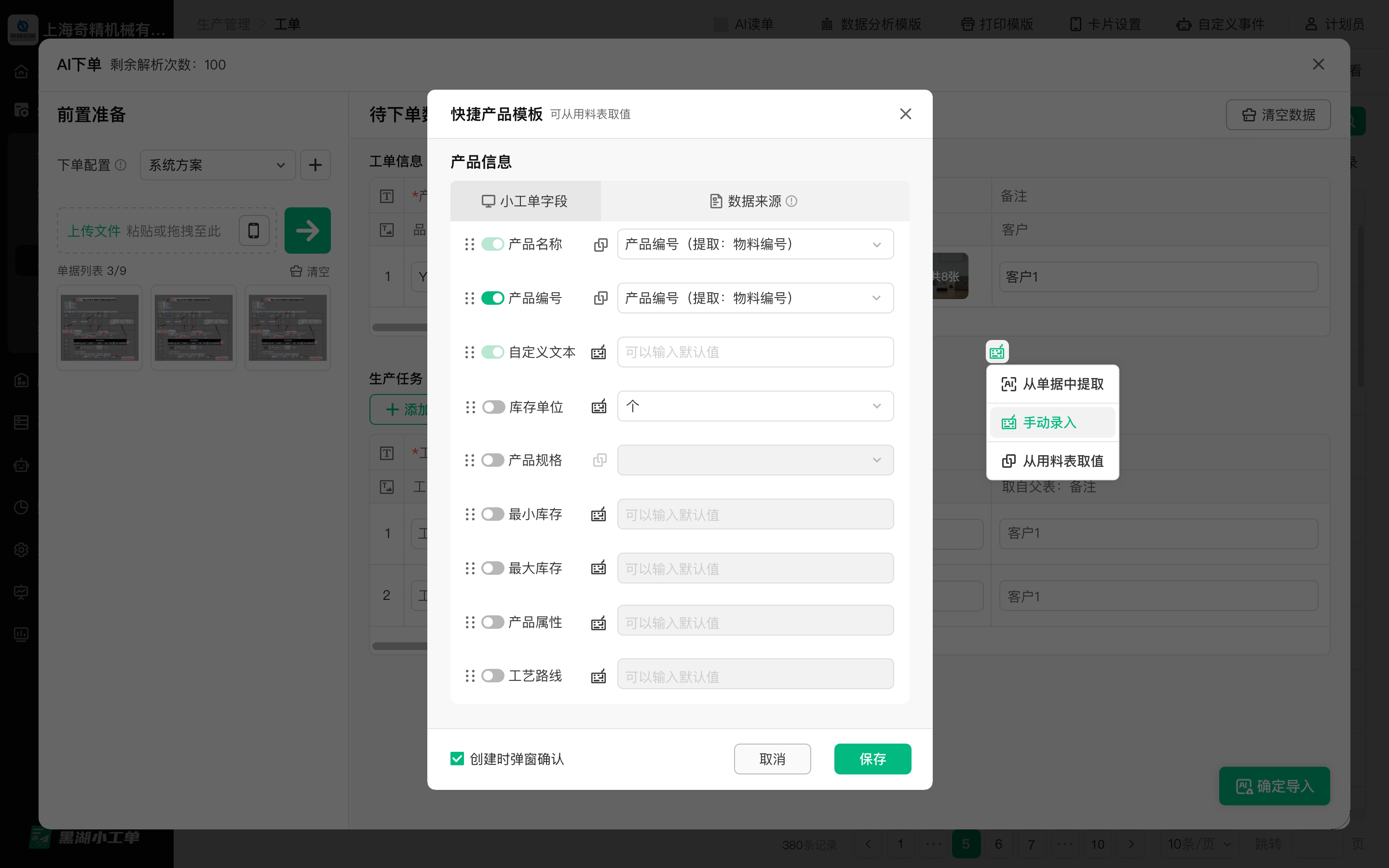This screenshot has width=1389, height=868.
Task: Click the green arrow parse button
Action: pyautogui.click(x=308, y=230)
